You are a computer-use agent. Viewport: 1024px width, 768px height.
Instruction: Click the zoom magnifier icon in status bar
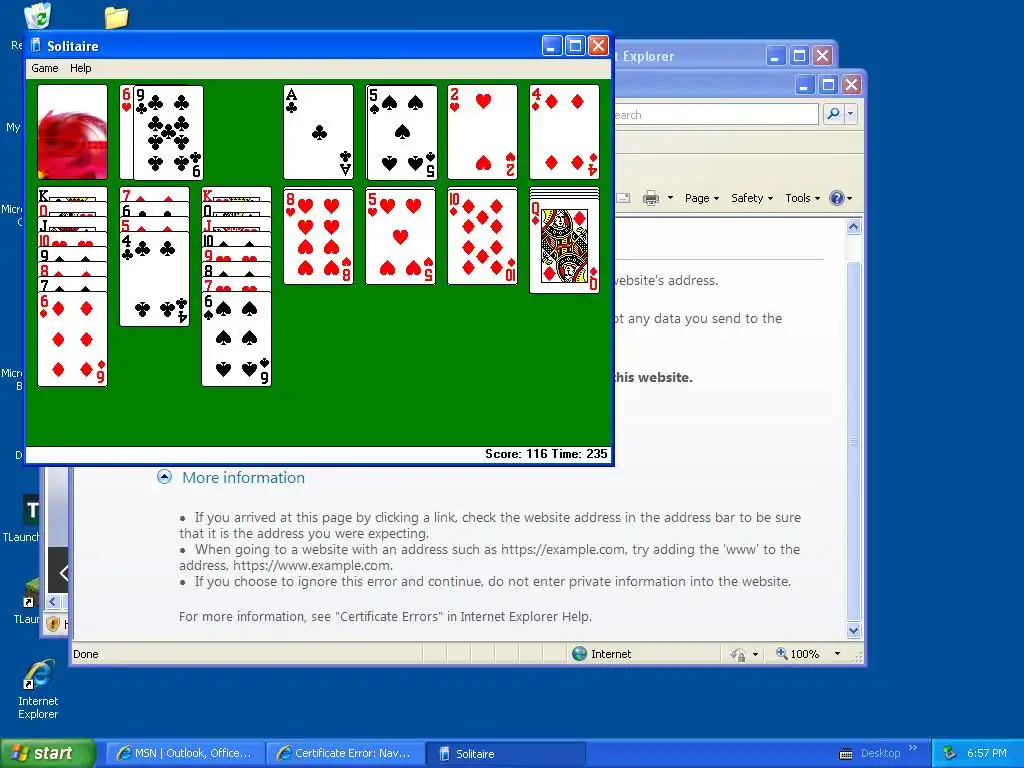781,653
